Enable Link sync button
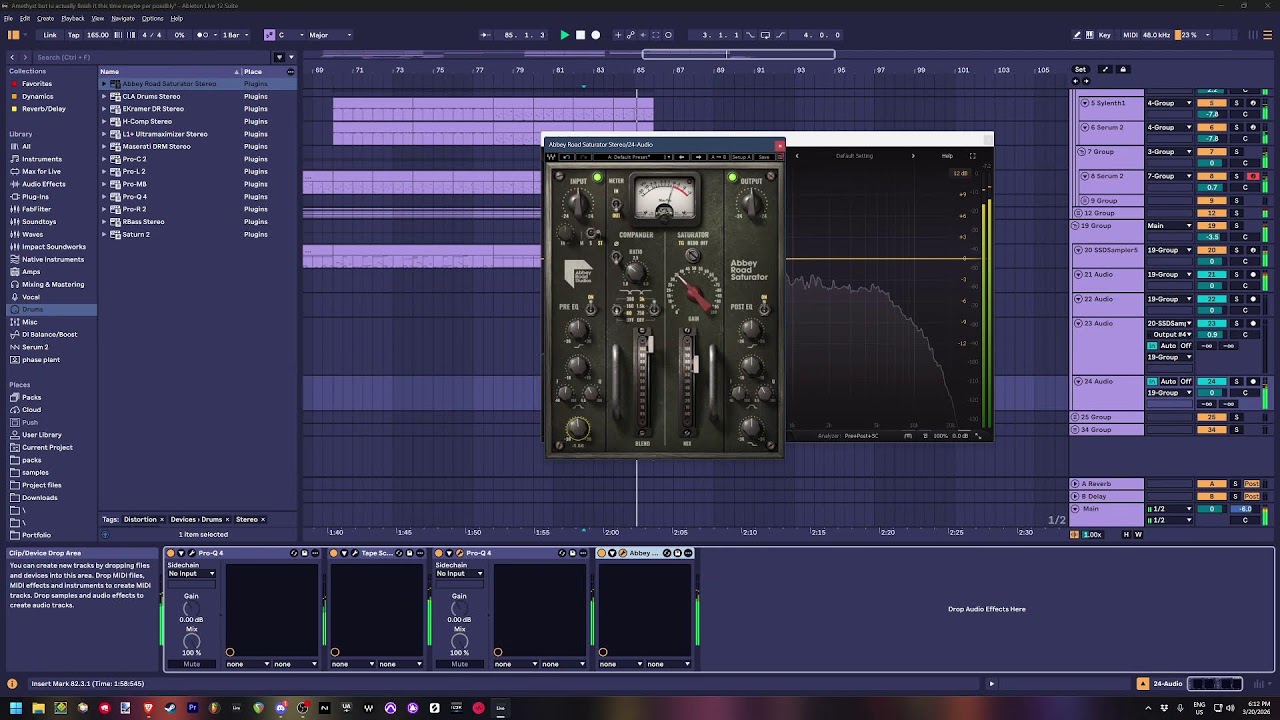 point(50,35)
